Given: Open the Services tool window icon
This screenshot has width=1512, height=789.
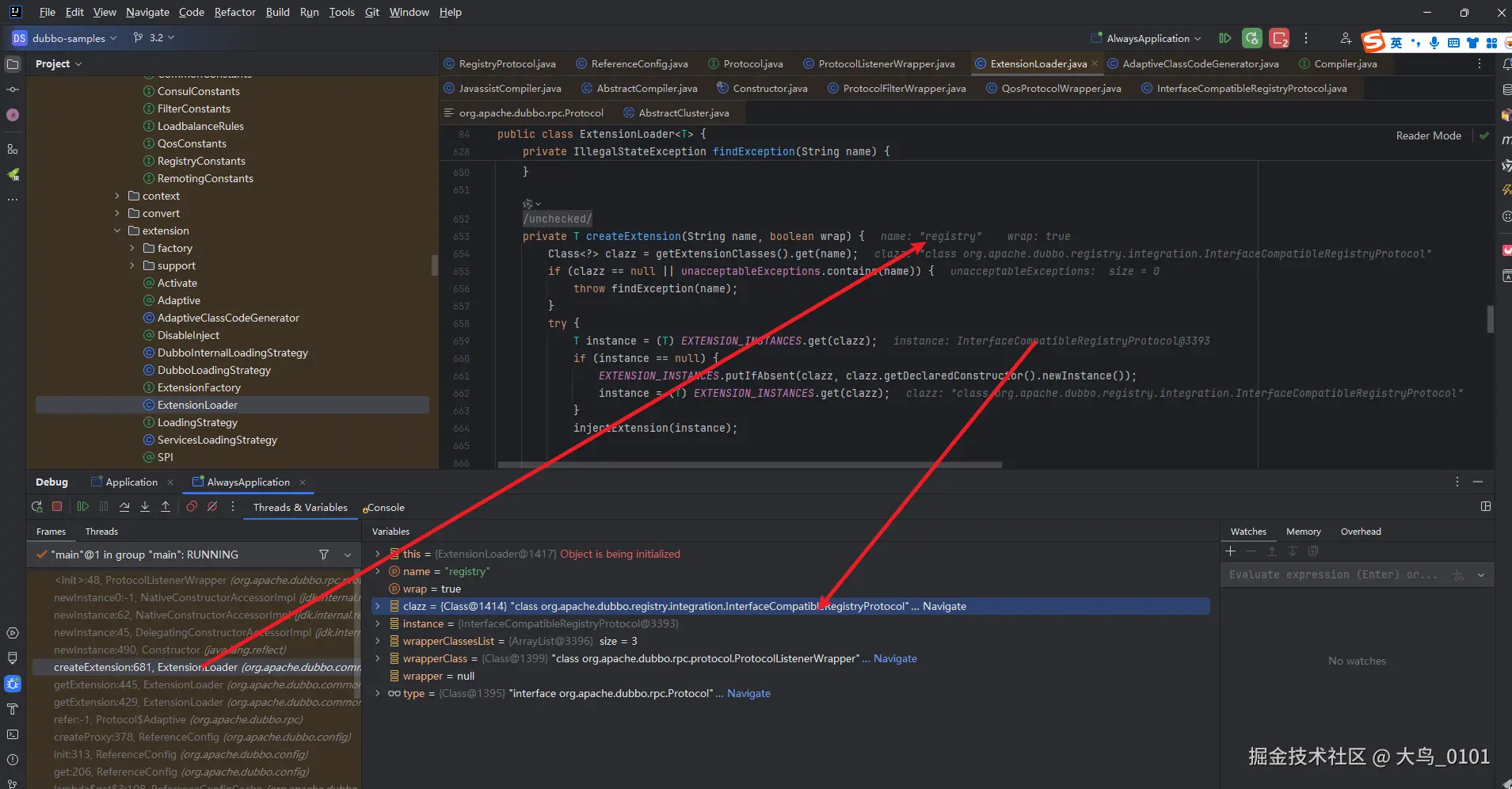Looking at the screenshot, I should (13, 633).
